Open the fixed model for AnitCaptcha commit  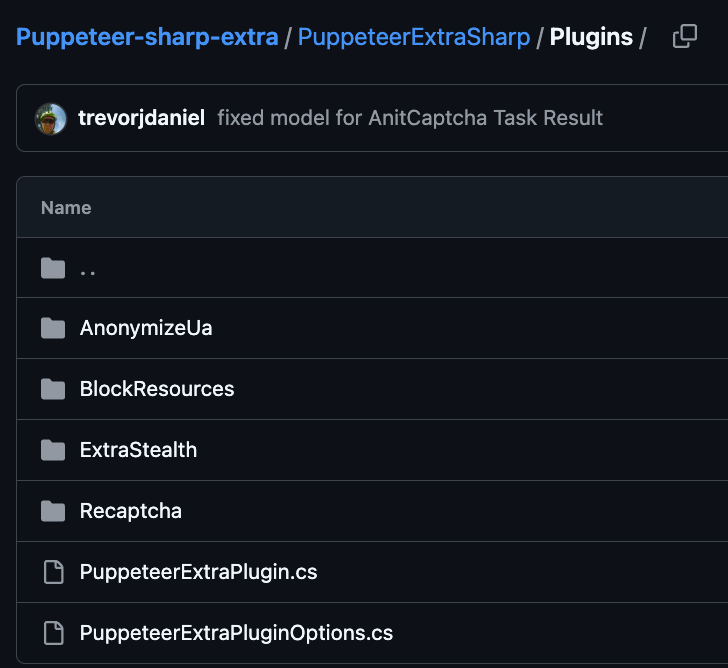[410, 118]
